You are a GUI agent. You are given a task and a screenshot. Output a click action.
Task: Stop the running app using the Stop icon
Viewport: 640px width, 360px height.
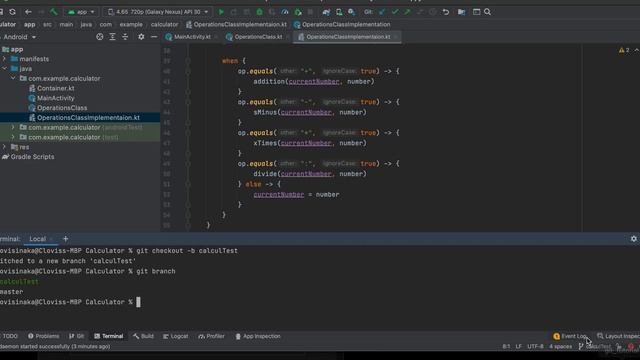[x=311, y=12]
